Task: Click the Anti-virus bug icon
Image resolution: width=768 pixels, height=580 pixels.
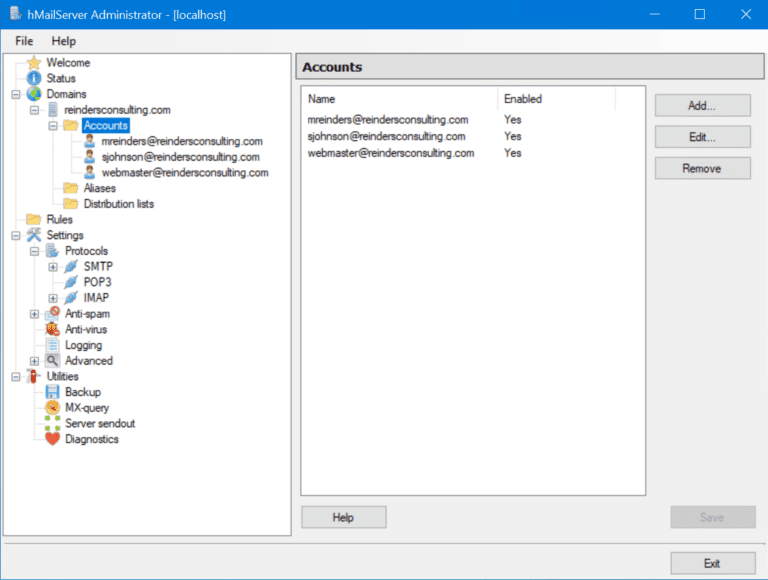Action: coord(52,329)
